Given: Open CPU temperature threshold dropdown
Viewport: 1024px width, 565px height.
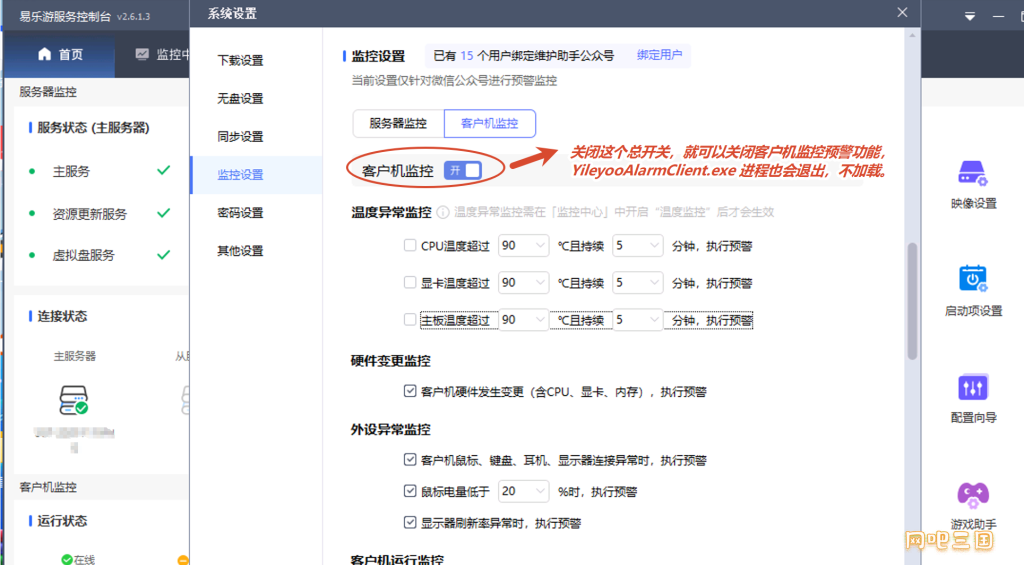Looking at the screenshot, I should pos(523,246).
